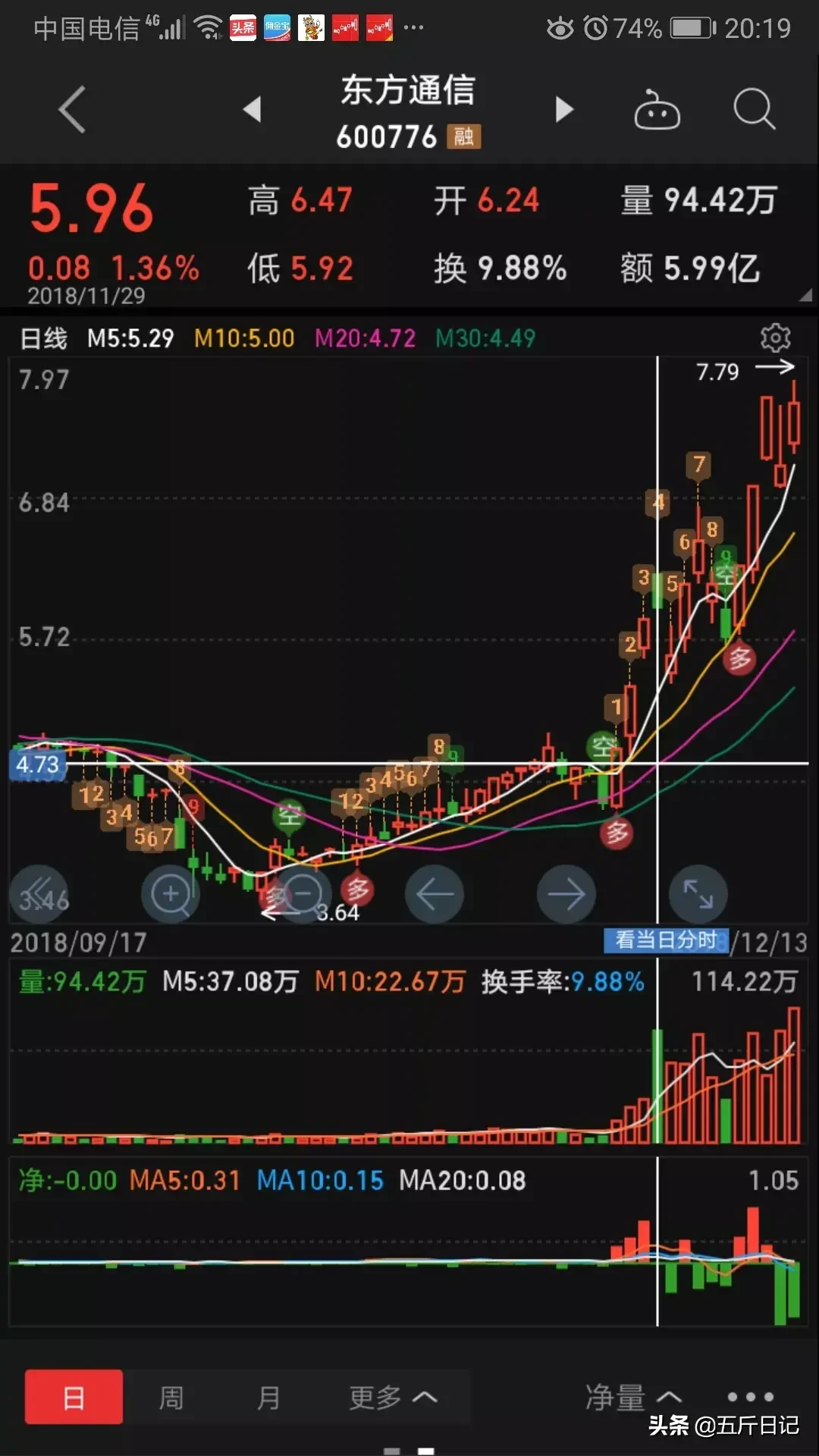Image resolution: width=819 pixels, height=1456 pixels.
Task: Zoom in chart with plus magnifier
Action: [171, 894]
